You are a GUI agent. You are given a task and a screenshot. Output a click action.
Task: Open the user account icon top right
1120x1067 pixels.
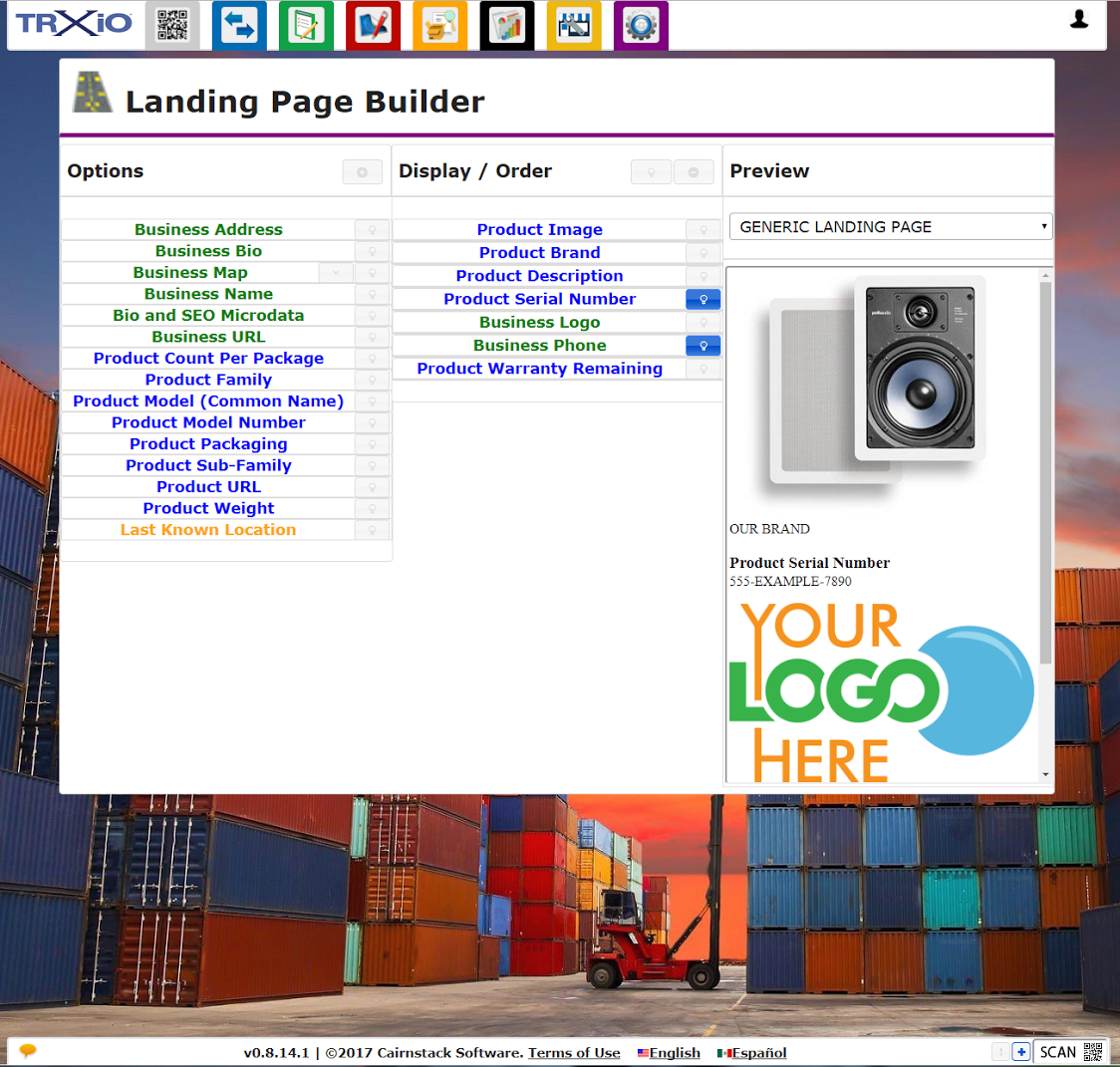pos(1079,18)
